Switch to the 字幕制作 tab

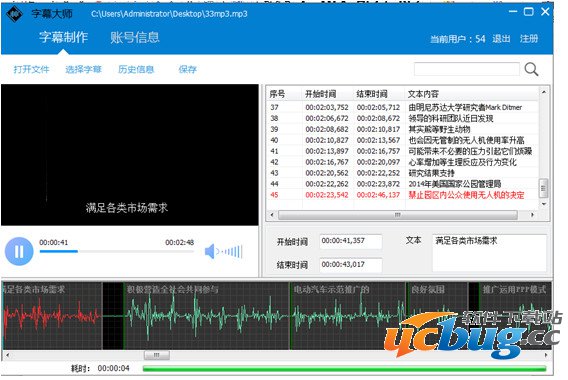pos(63,37)
